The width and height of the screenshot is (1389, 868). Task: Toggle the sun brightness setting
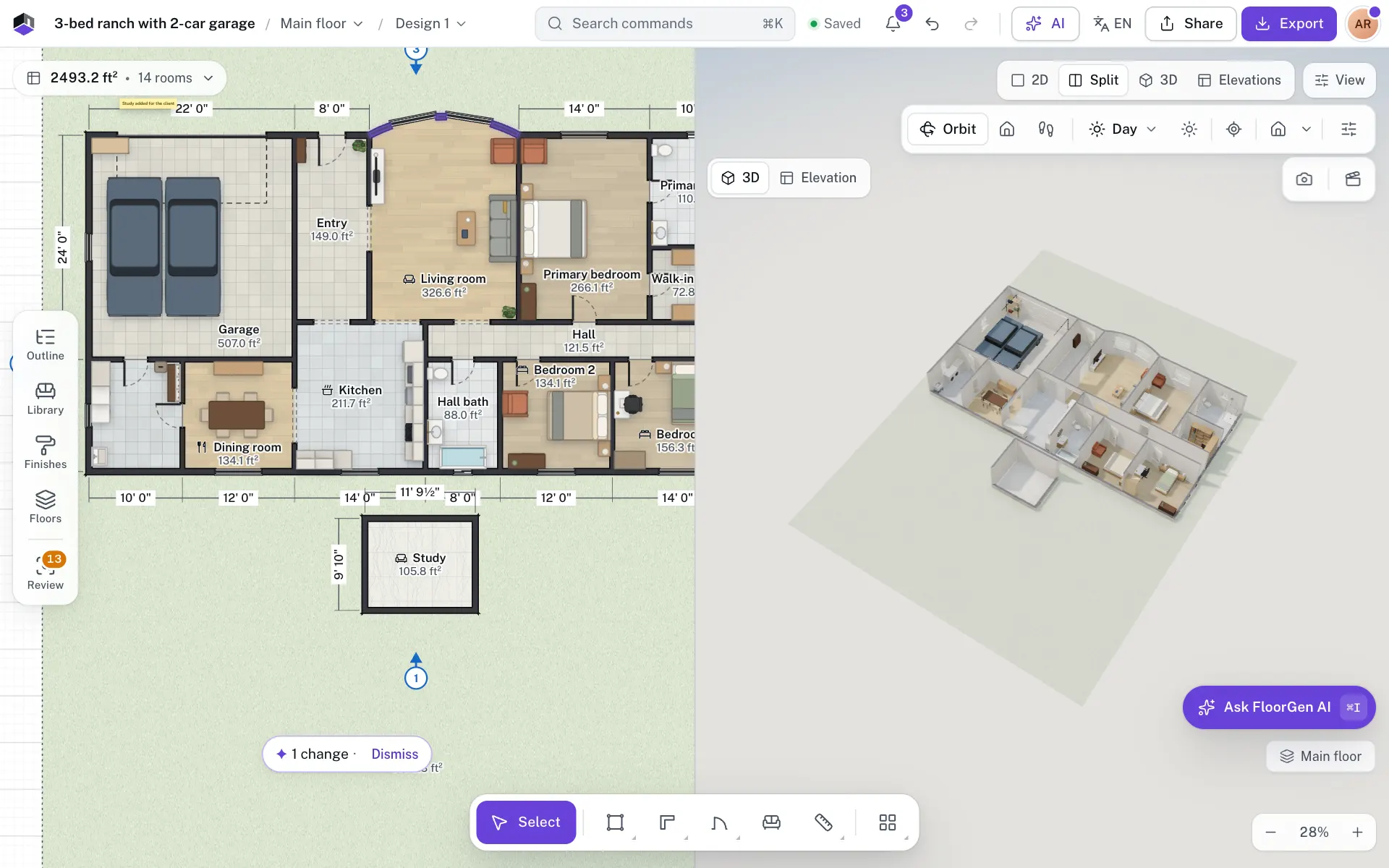1189,129
